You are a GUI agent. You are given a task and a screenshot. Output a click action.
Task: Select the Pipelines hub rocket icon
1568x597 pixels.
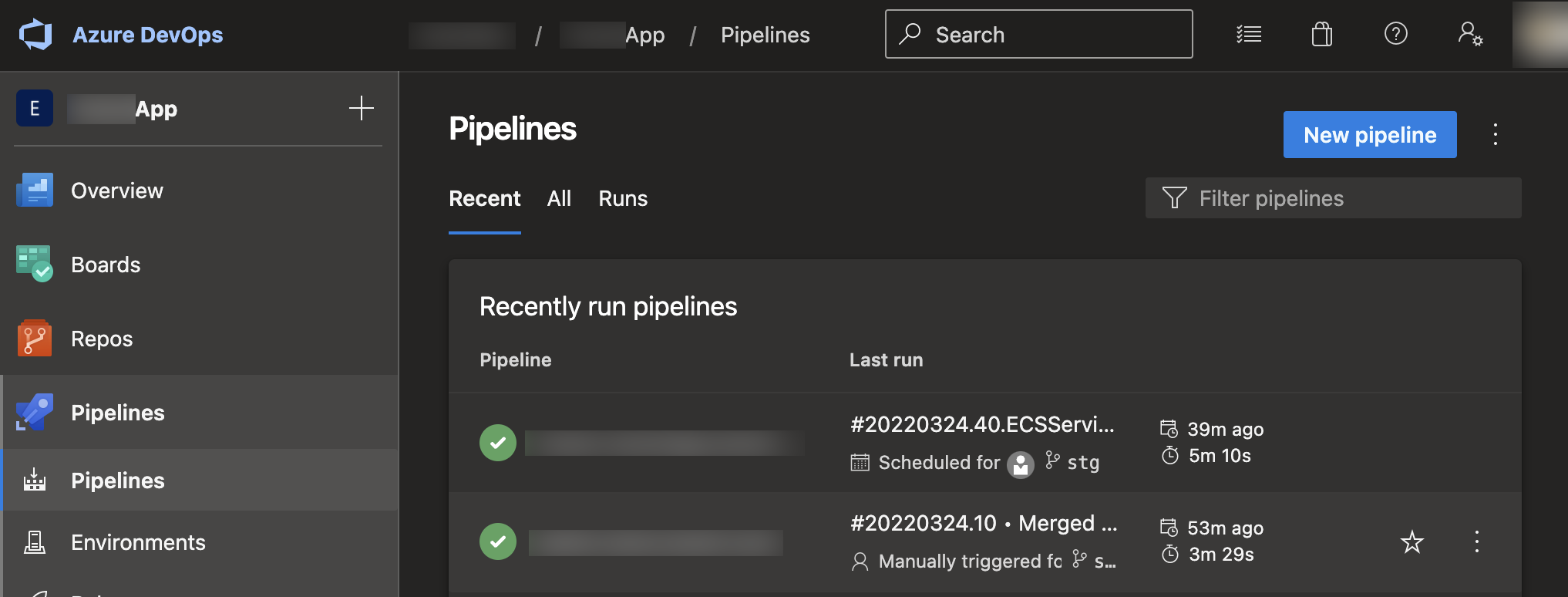click(x=35, y=412)
